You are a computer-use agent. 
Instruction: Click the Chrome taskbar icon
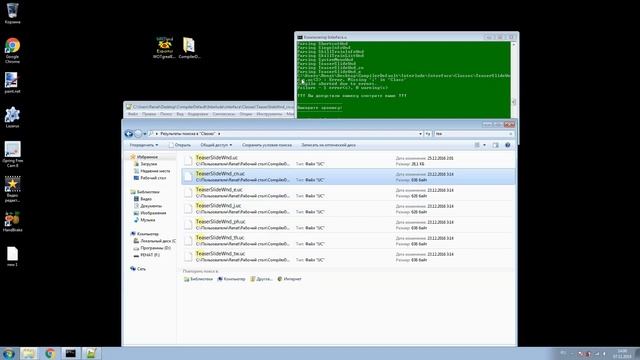(50, 353)
